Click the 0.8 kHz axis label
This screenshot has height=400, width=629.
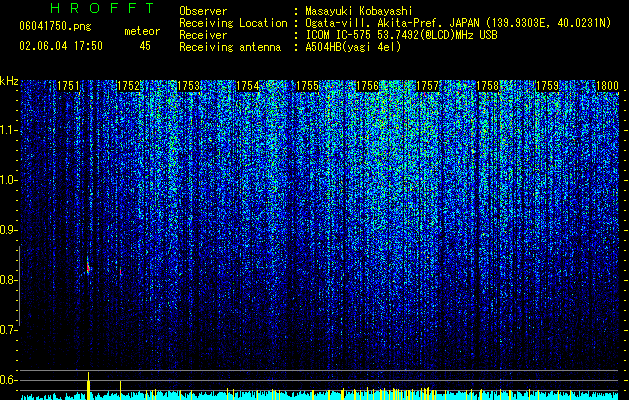click(x=8, y=280)
